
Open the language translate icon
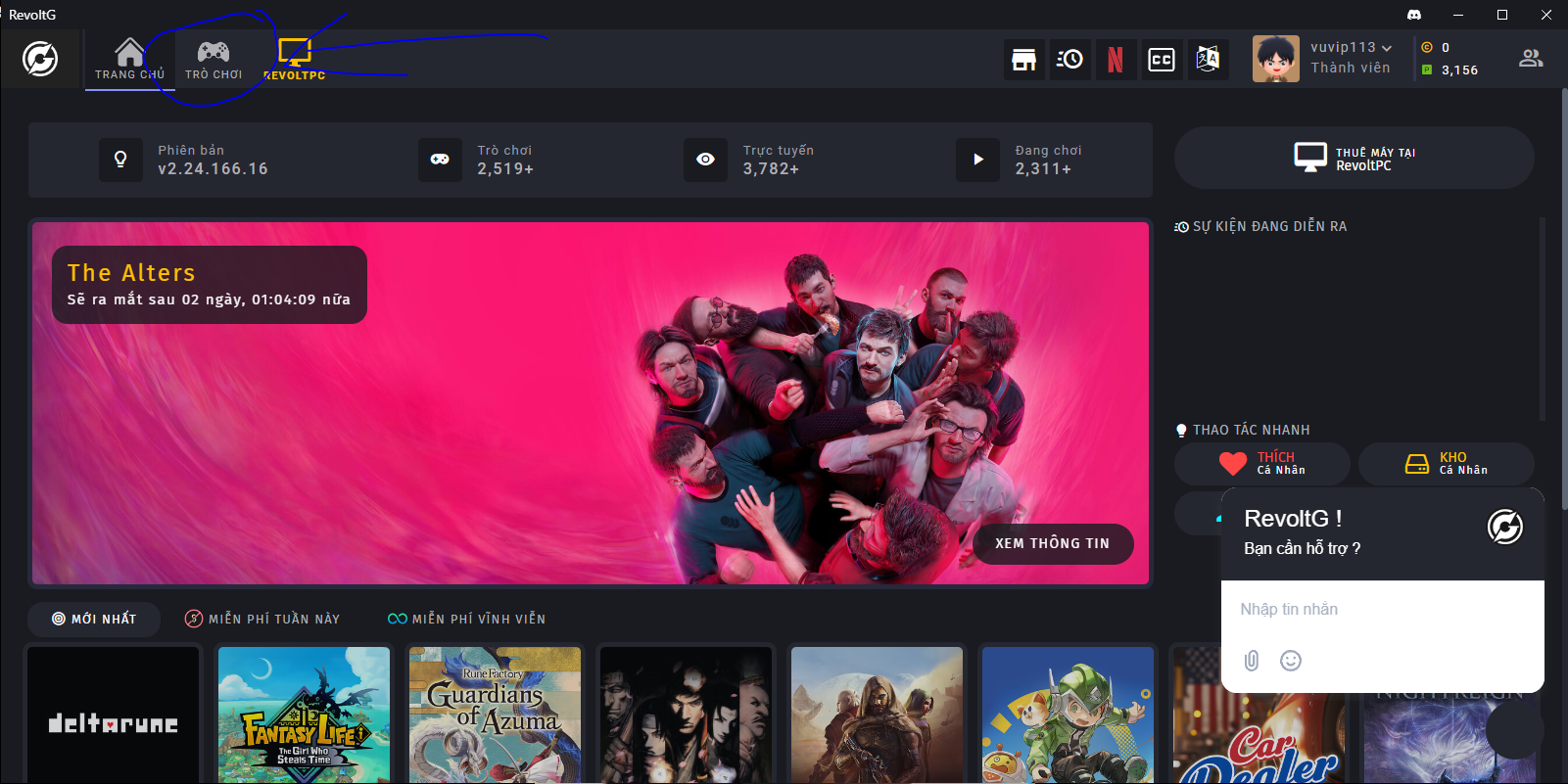1208,60
